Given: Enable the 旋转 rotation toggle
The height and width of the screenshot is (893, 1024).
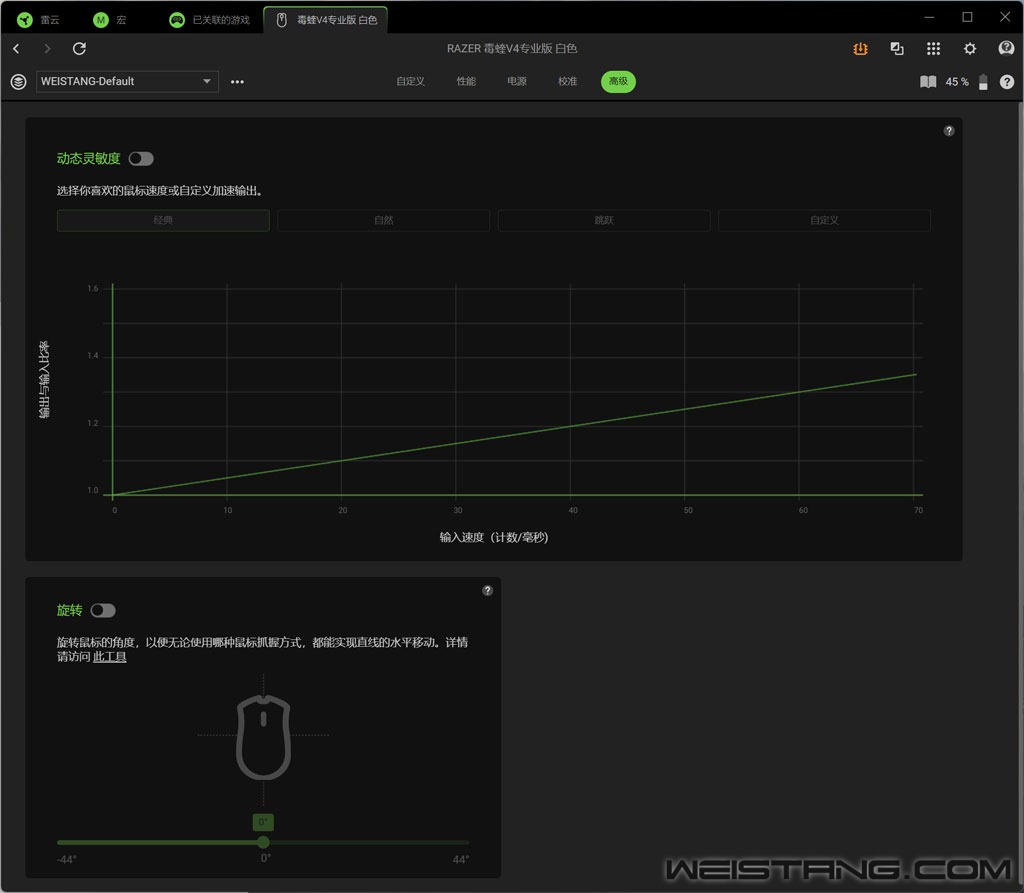Looking at the screenshot, I should click(x=103, y=611).
